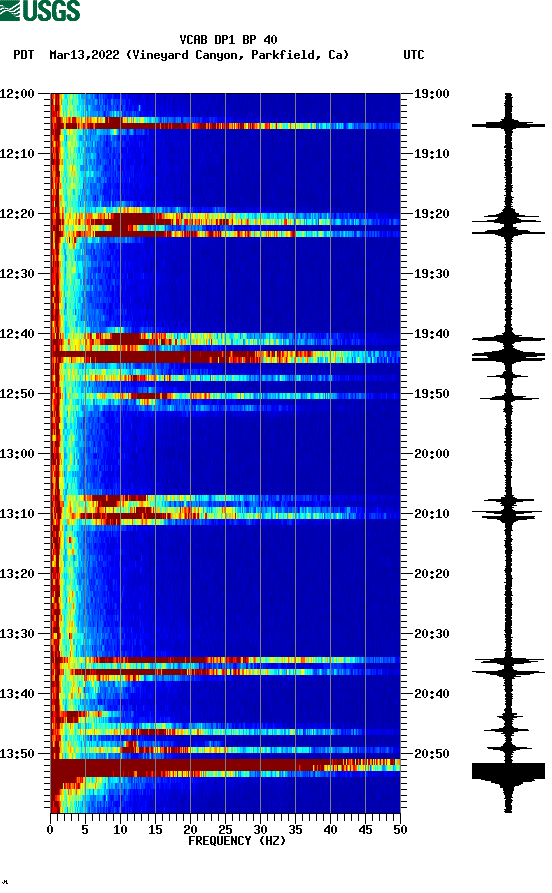Screen dimensions: 552x893
Task: Click the "12:10" PDT time label
Action: tap(18, 153)
